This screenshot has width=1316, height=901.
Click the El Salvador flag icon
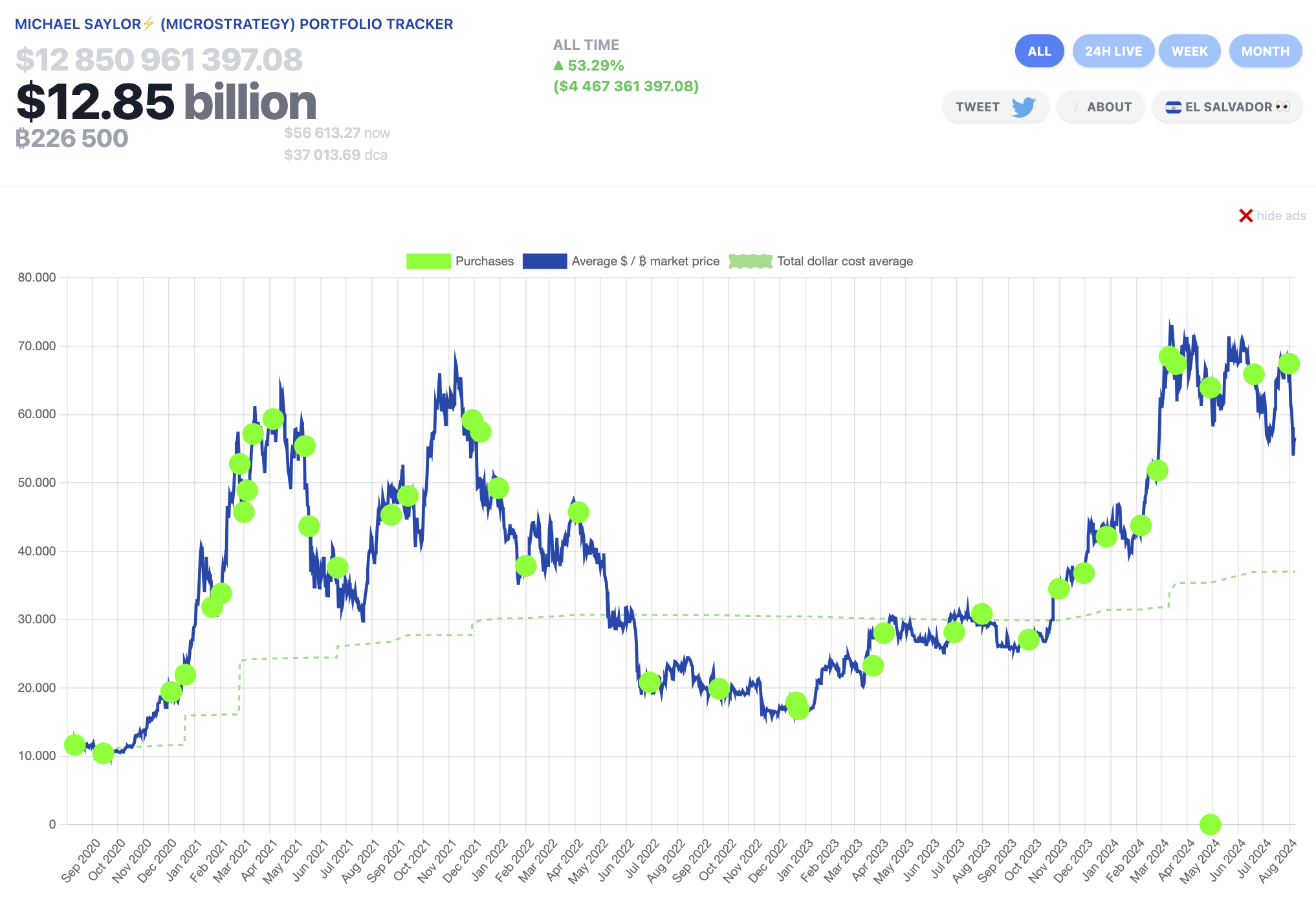1173,107
